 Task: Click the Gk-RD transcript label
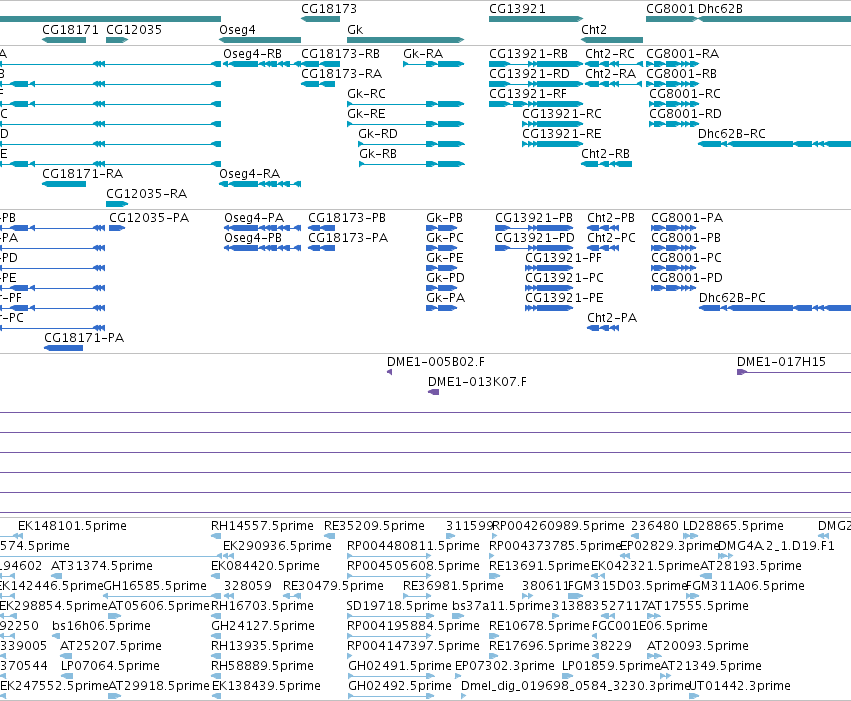378,134
